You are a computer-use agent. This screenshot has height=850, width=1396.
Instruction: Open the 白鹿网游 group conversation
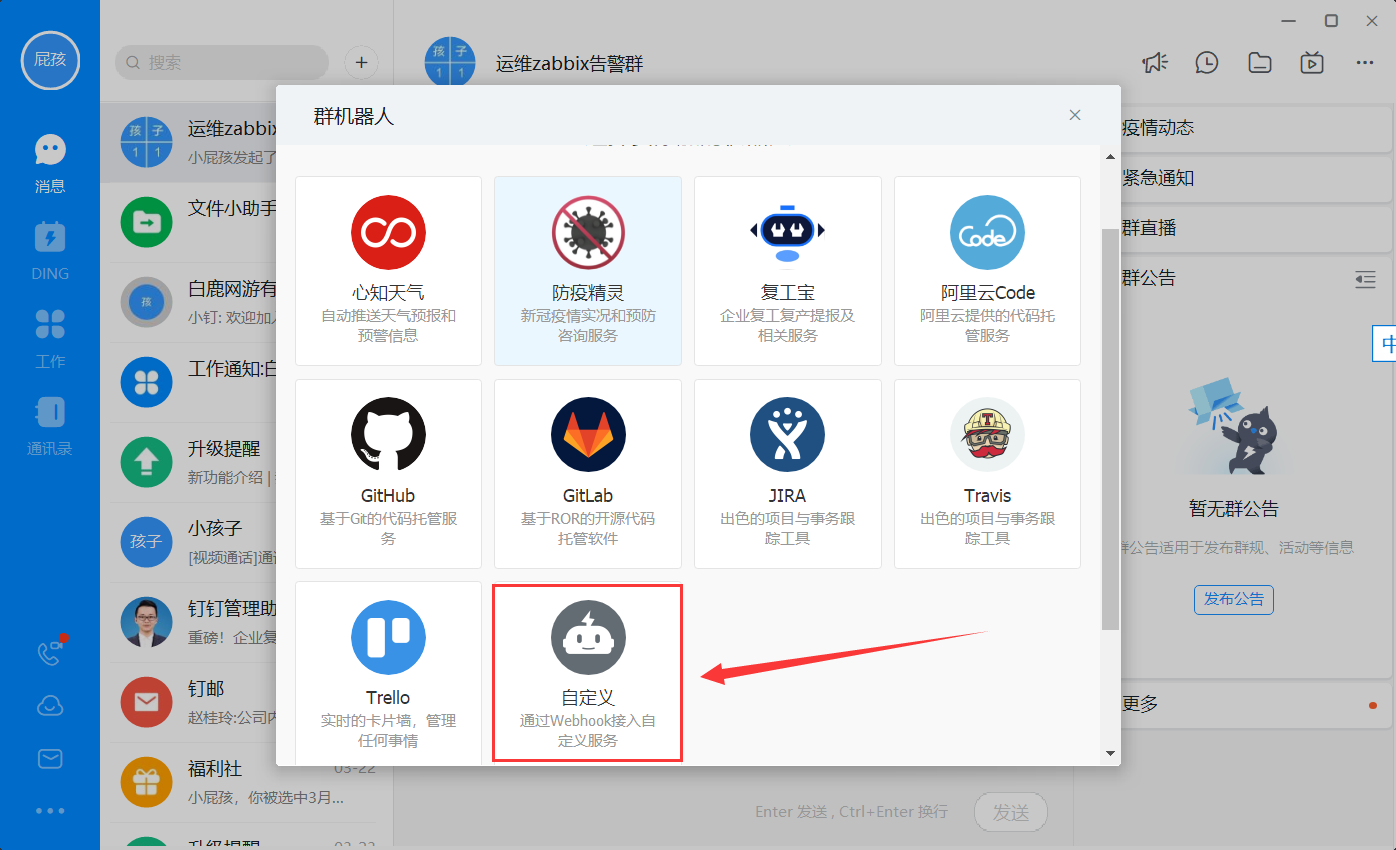point(189,302)
